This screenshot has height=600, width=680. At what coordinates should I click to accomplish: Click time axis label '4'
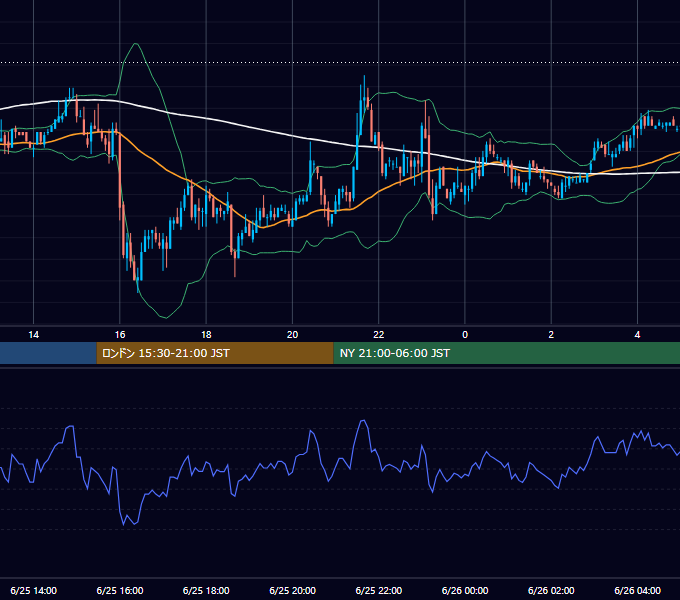[637, 334]
